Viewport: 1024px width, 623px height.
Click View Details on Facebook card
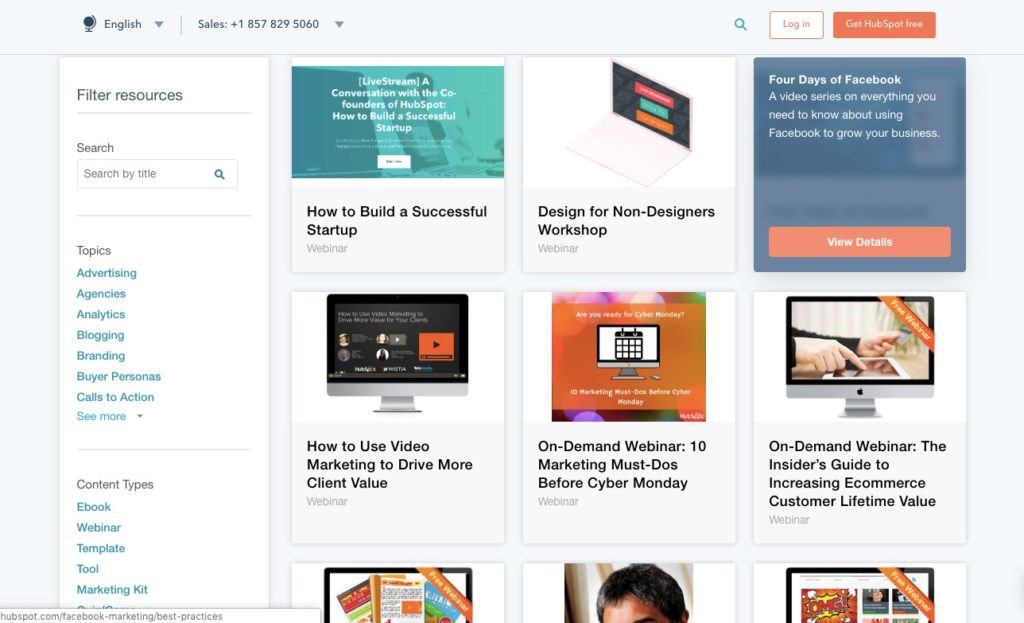[859, 242]
